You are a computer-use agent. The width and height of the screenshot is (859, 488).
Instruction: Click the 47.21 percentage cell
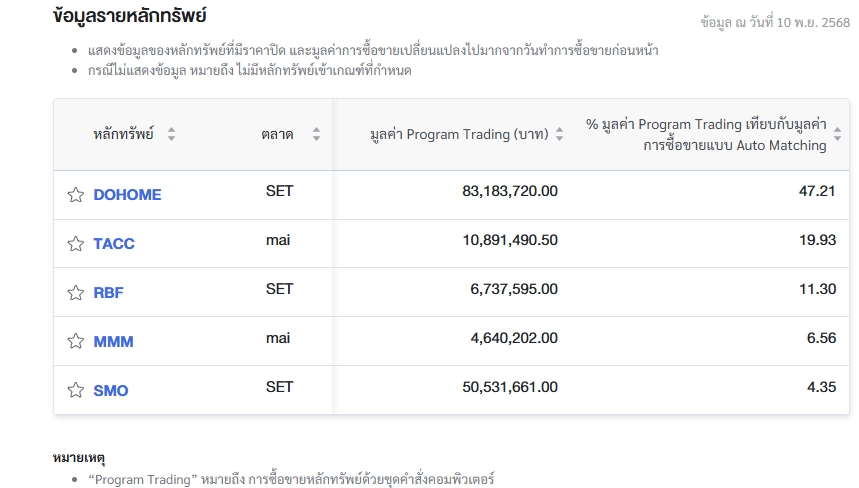[x=816, y=191]
